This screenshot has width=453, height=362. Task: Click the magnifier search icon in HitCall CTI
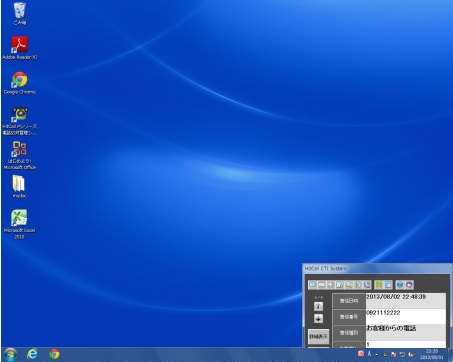coord(349,285)
